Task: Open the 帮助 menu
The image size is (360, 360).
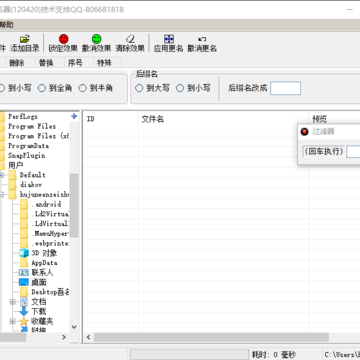Action: point(7,25)
